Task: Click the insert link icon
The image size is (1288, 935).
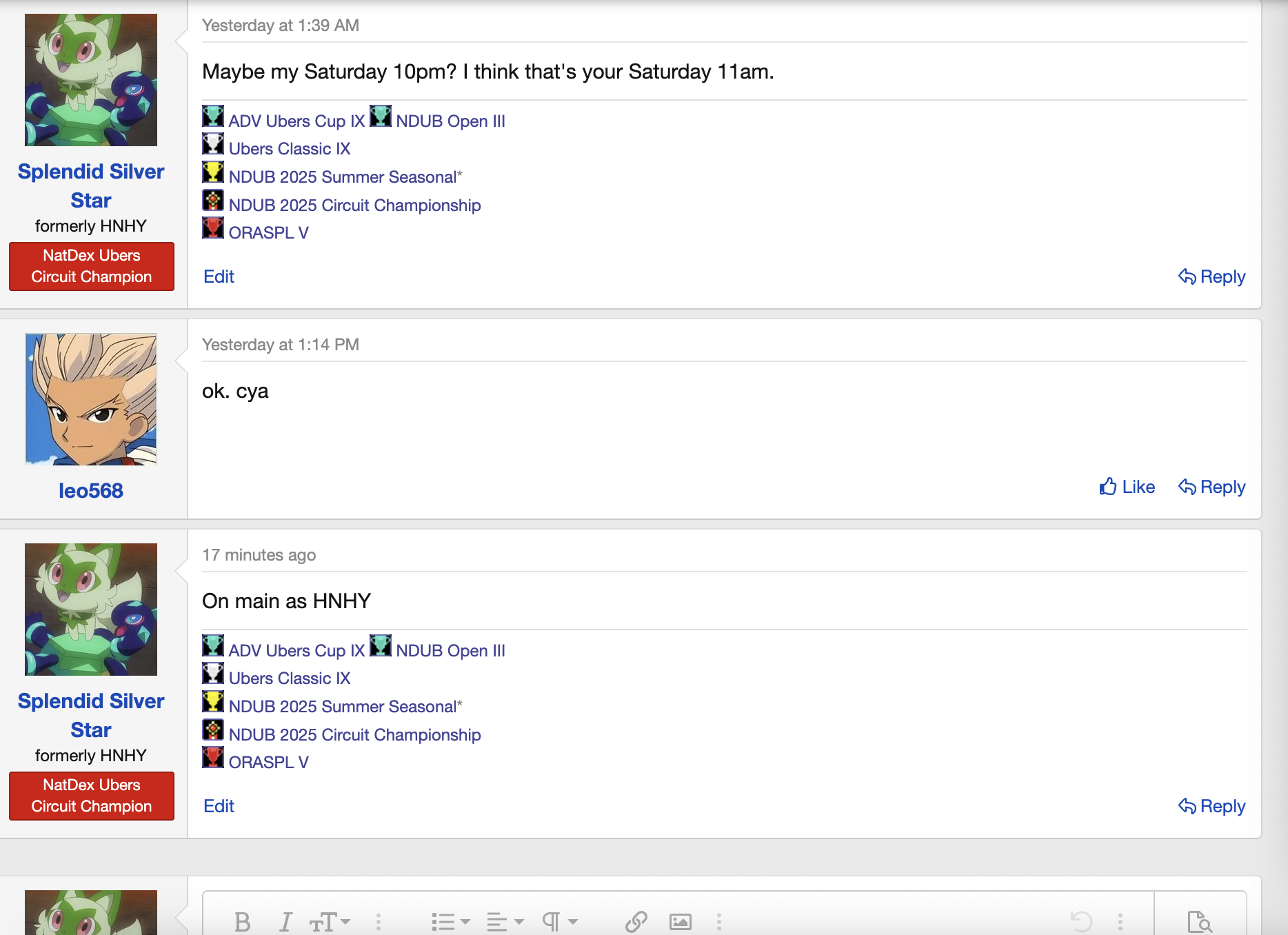Action: [636, 921]
